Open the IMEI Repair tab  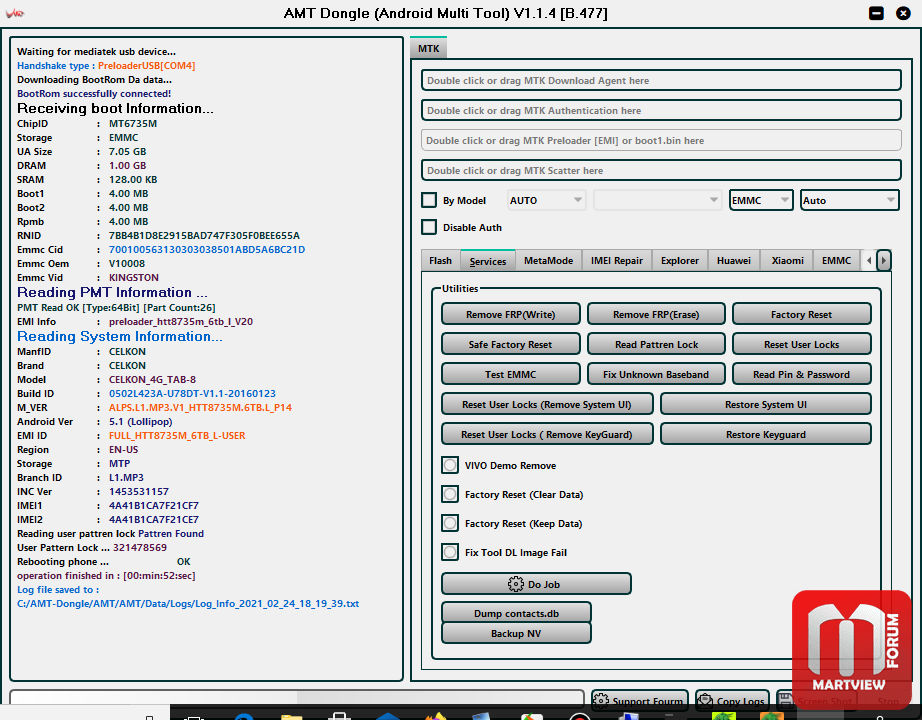pyautogui.click(x=616, y=261)
